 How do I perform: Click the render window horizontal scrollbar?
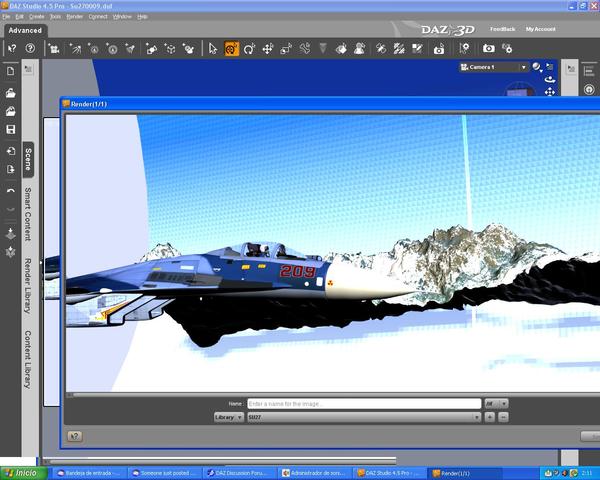[x=333, y=394]
